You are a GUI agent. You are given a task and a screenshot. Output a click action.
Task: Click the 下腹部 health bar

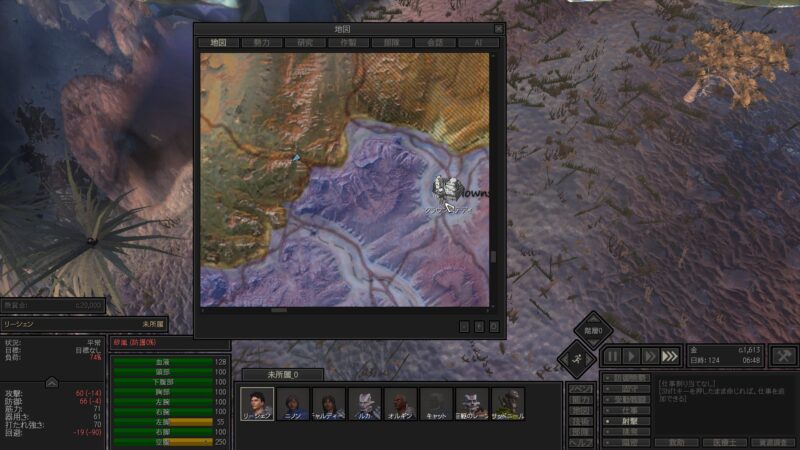[163, 382]
